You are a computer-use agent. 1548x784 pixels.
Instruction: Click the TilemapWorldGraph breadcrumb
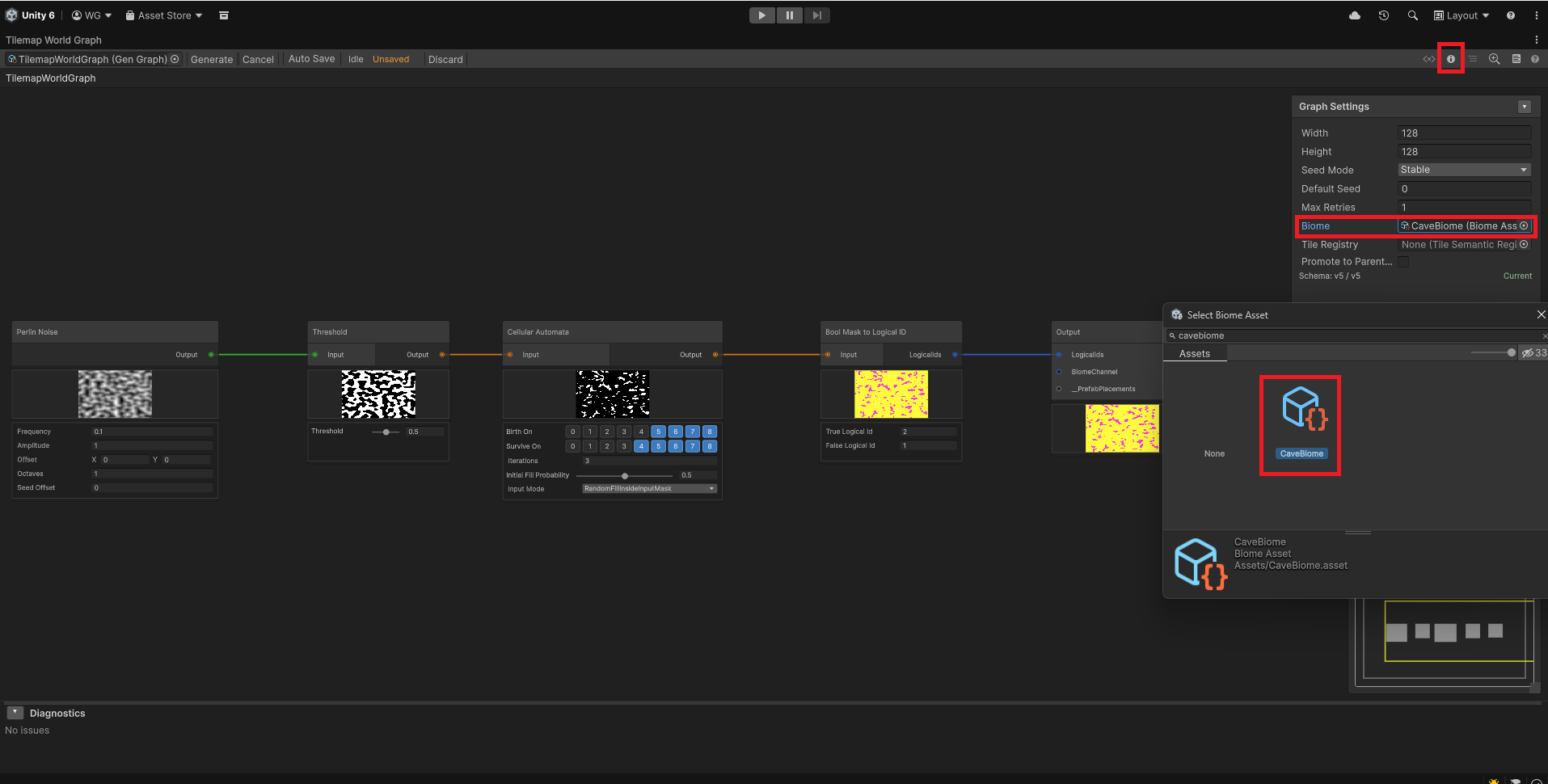pyautogui.click(x=51, y=78)
